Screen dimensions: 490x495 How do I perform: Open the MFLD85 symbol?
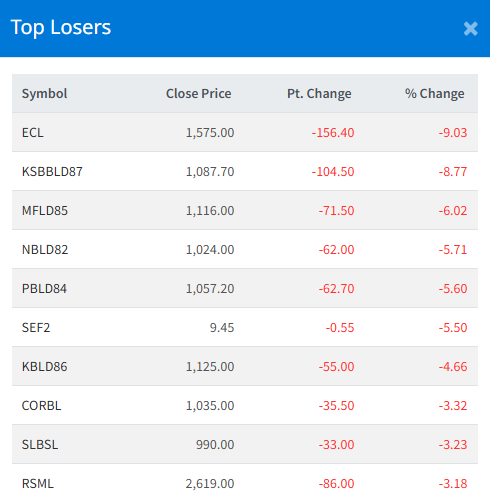45,211
